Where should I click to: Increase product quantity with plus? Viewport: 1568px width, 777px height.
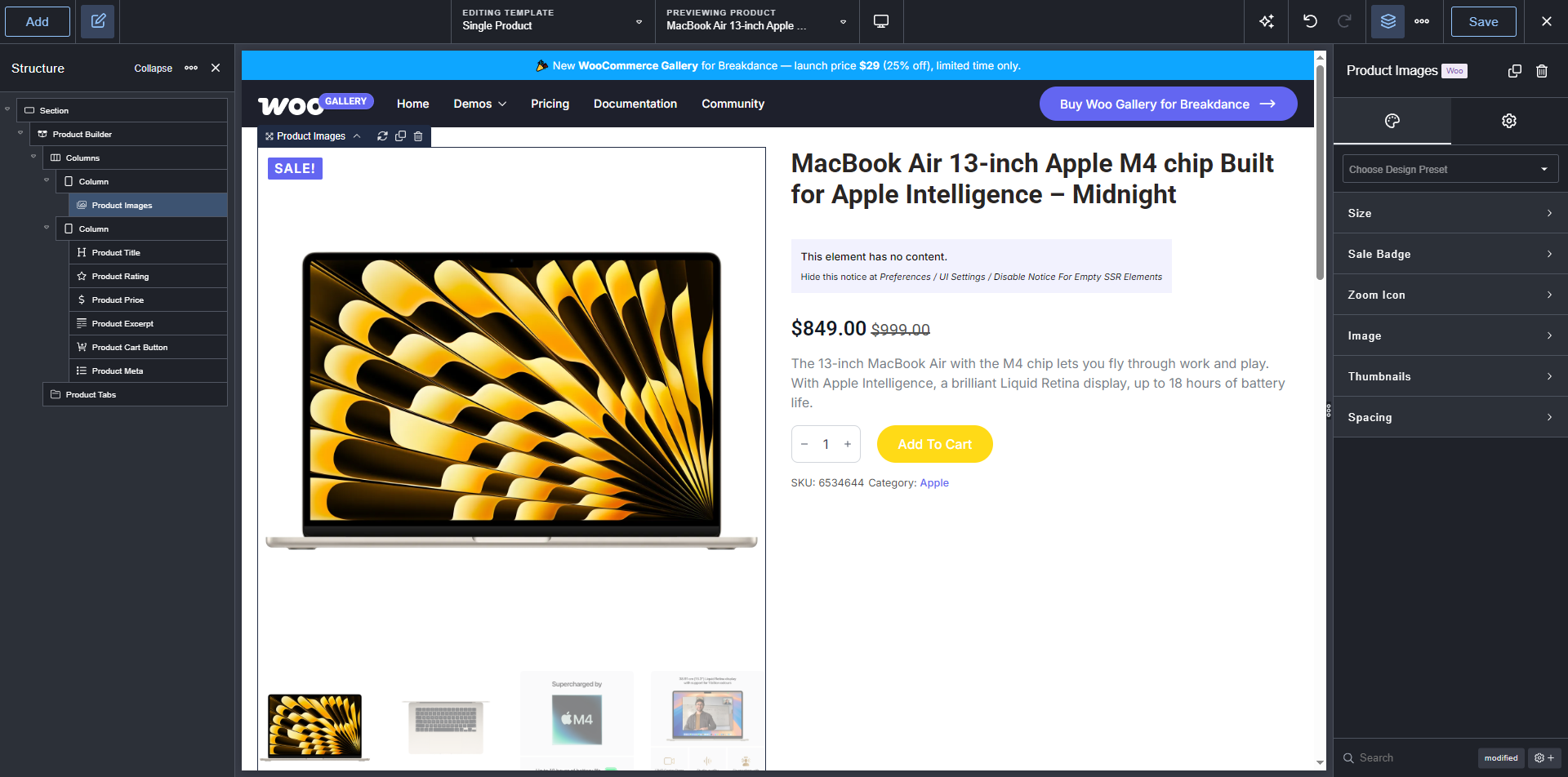click(x=848, y=444)
